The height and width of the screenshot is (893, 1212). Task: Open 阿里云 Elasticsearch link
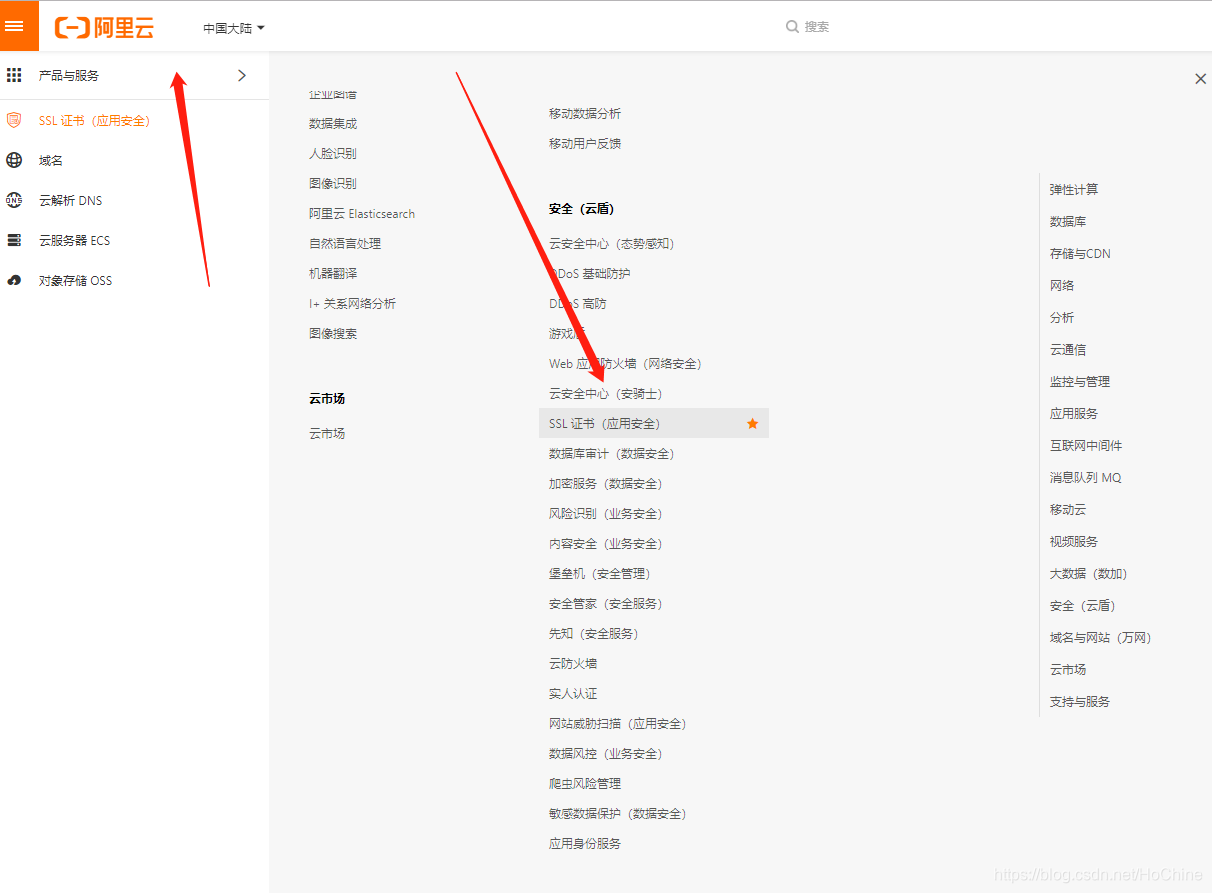pos(362,214)
